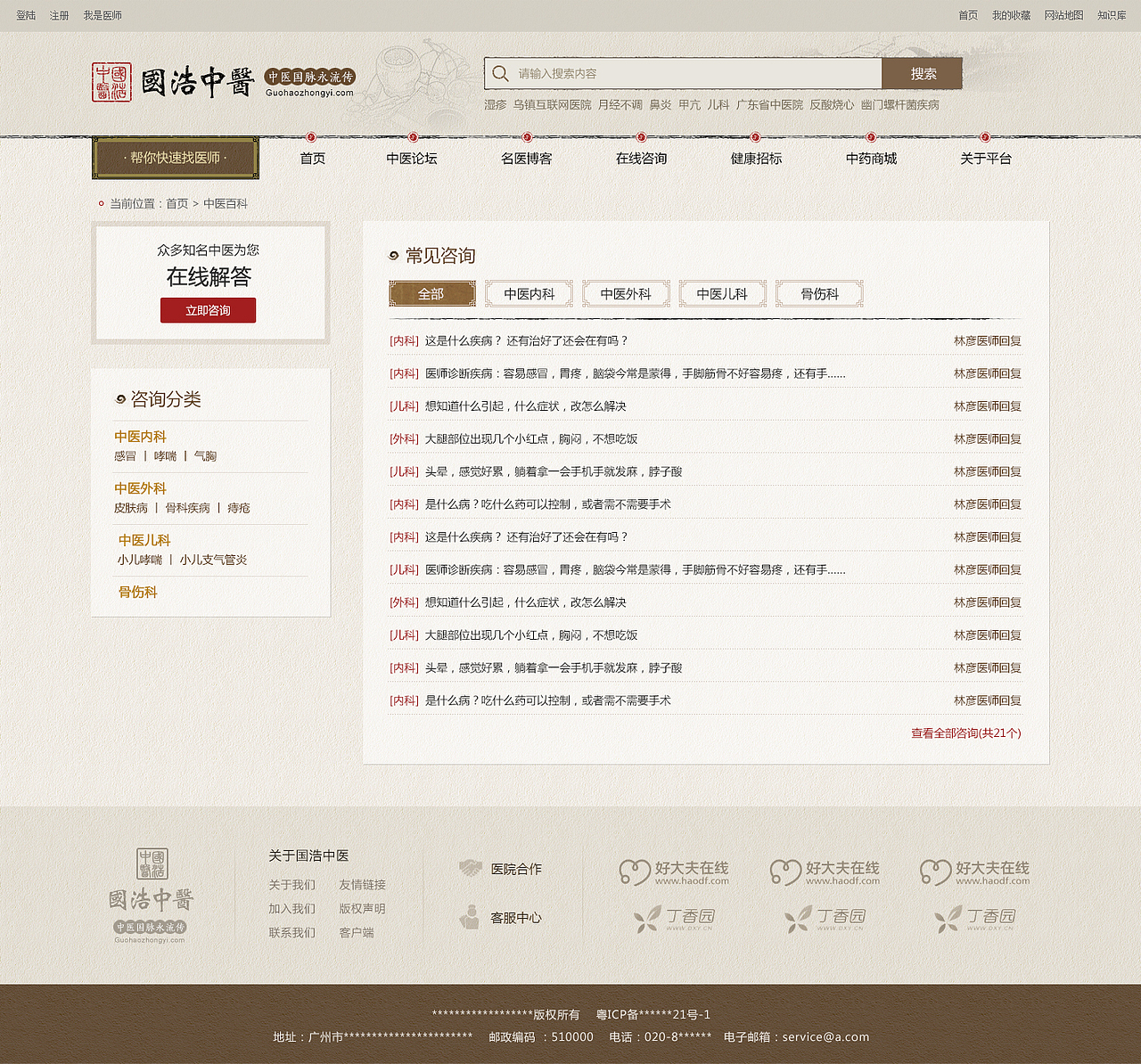The width and height of the screenshot is (1141, 1064).
Task: Open 帮你快速找医师 button
Action: (x=176, y=158)
